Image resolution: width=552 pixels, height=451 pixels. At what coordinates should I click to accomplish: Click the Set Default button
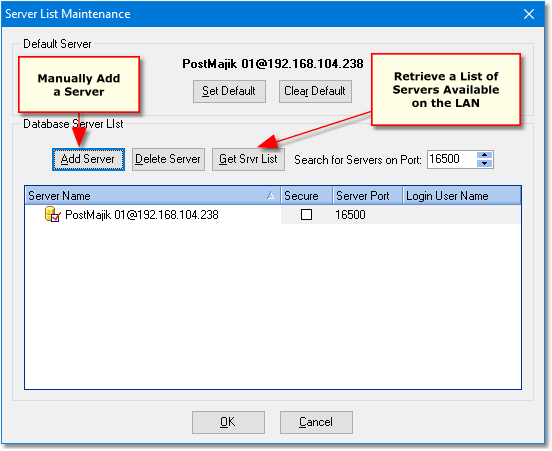(229, 92)
